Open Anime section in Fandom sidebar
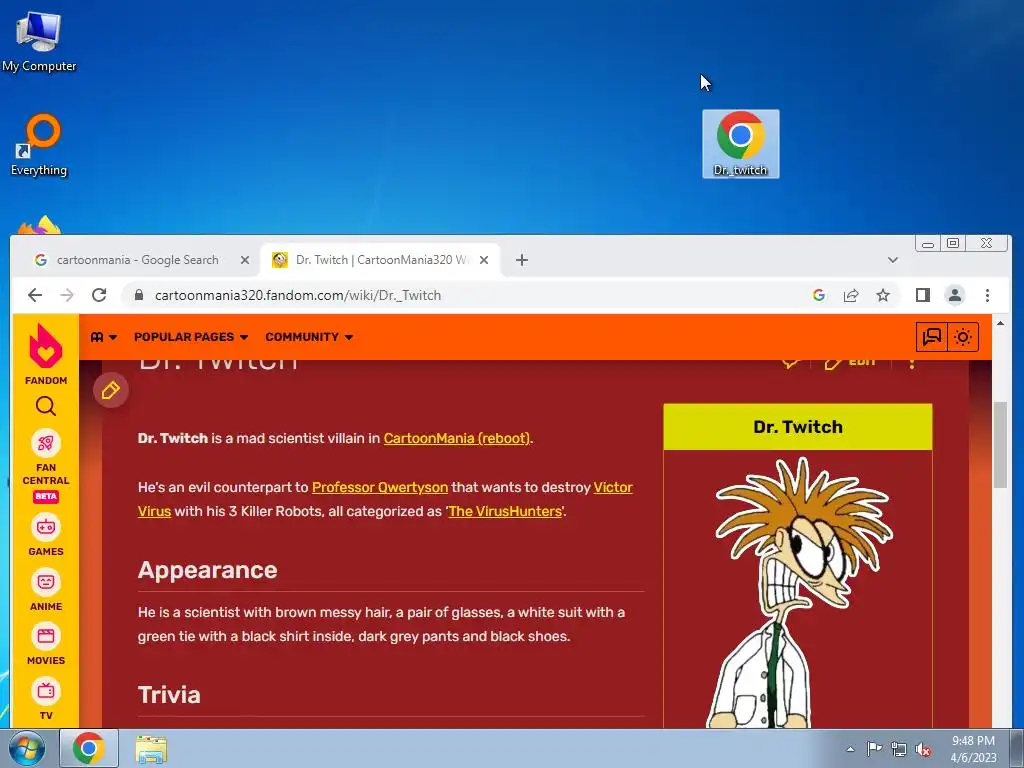1024x768 pixels. pos(46,590)
